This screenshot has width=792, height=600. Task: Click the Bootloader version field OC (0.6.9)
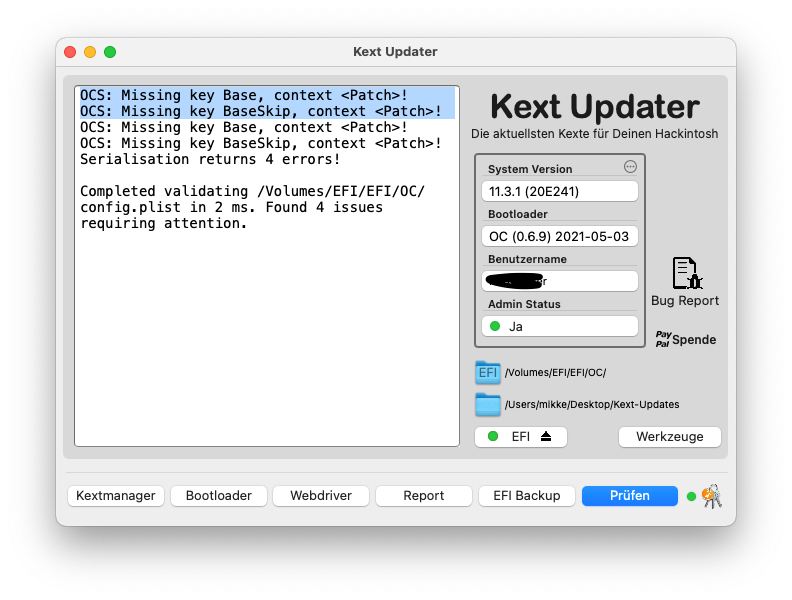[x=560, y=236]
